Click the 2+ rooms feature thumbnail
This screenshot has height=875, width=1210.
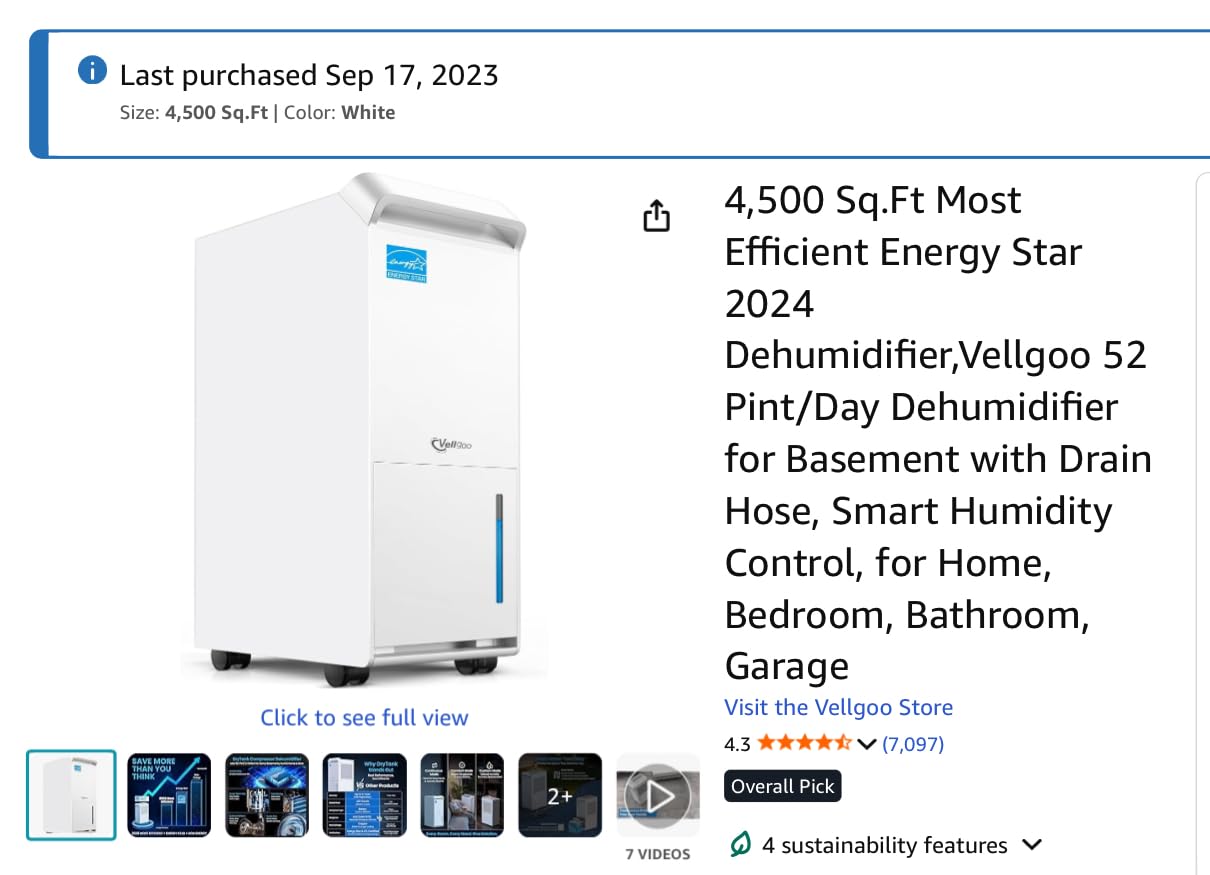[x=560, y=793]
